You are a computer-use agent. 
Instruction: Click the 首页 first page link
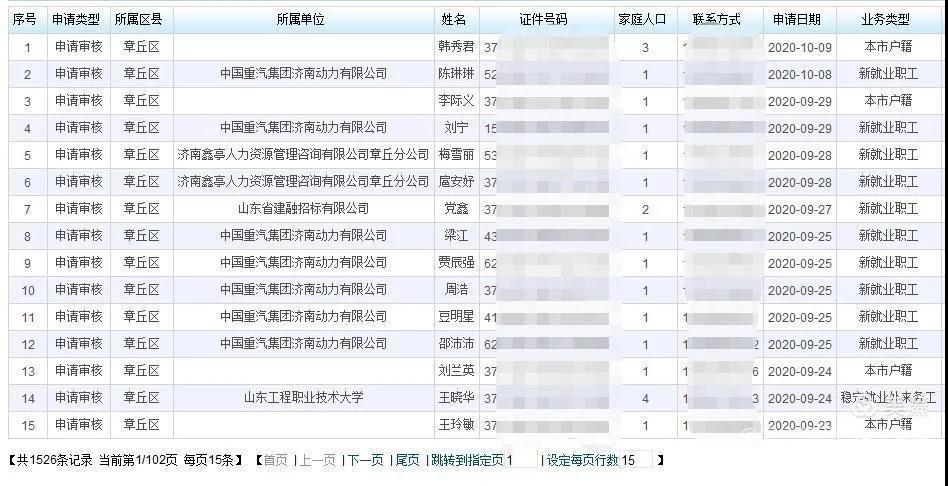click(x=276, y=461)
